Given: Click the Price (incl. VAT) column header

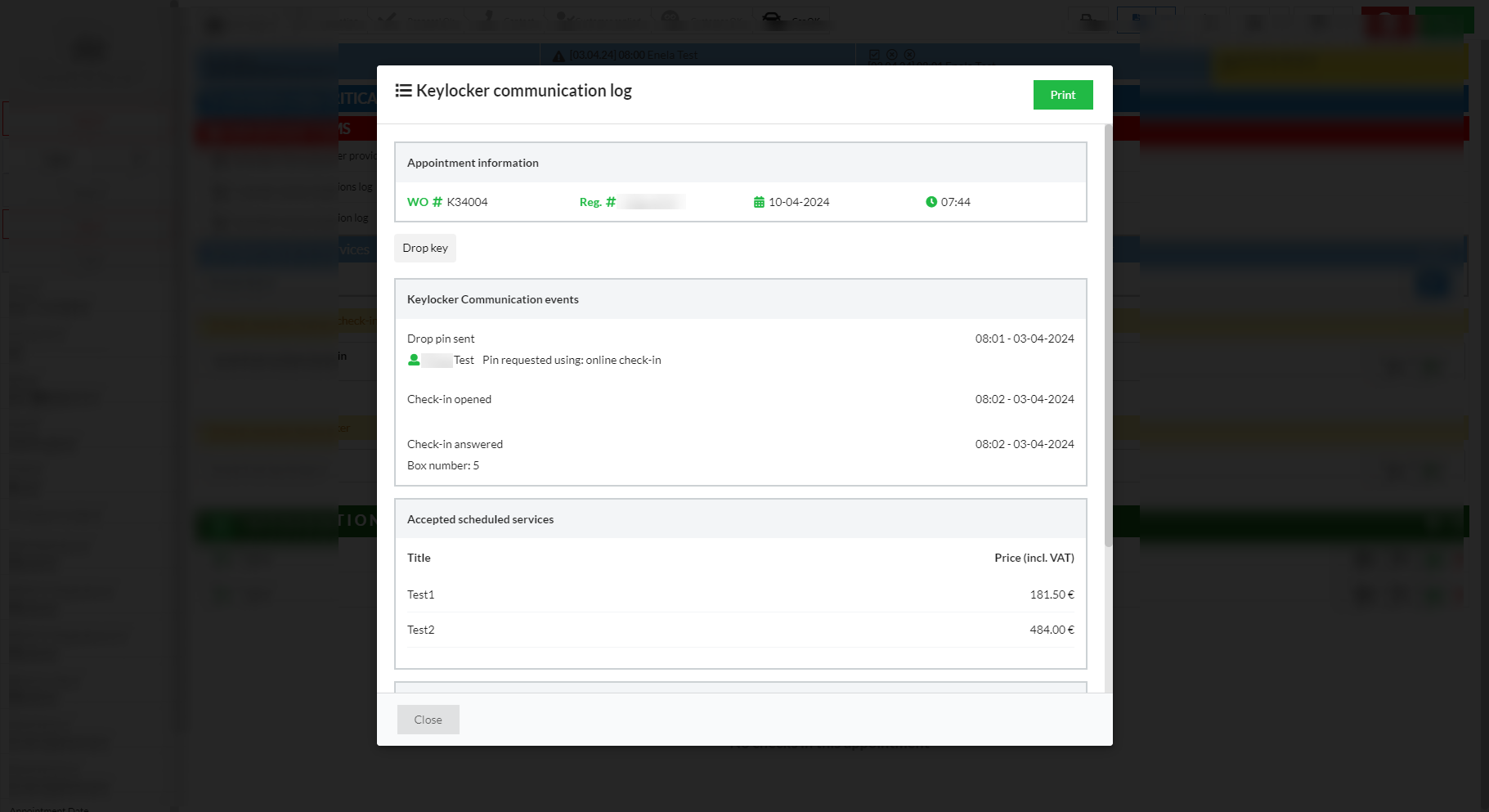Looking at the screenshot, I should point(1034,558).
